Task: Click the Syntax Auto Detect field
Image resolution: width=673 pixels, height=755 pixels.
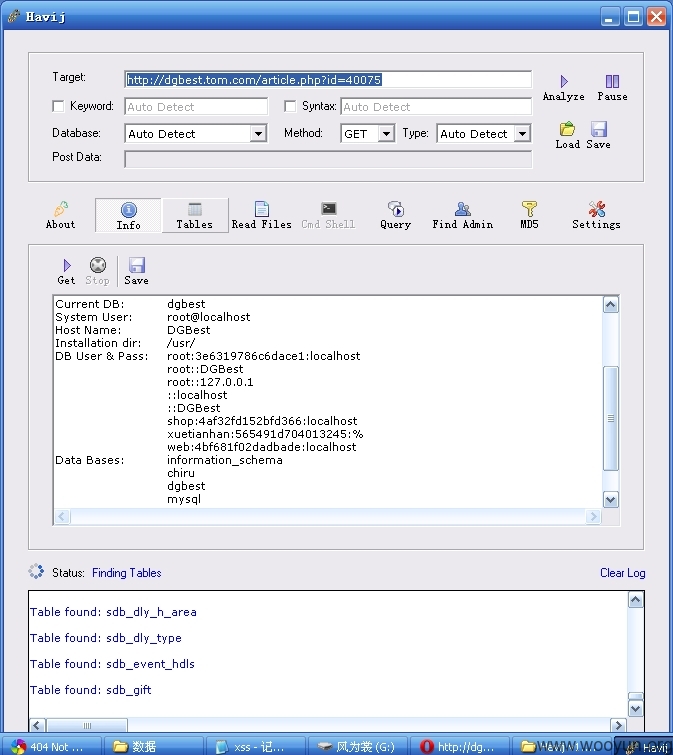Action: click(x=436, y=106)
